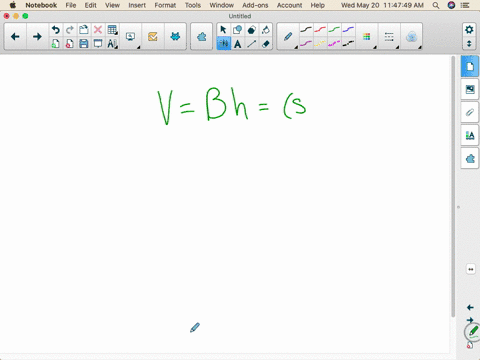This screenshot has width=480, height=360.
Task: Move toolbar with the up-down arrow button
Action: [469, 44]
